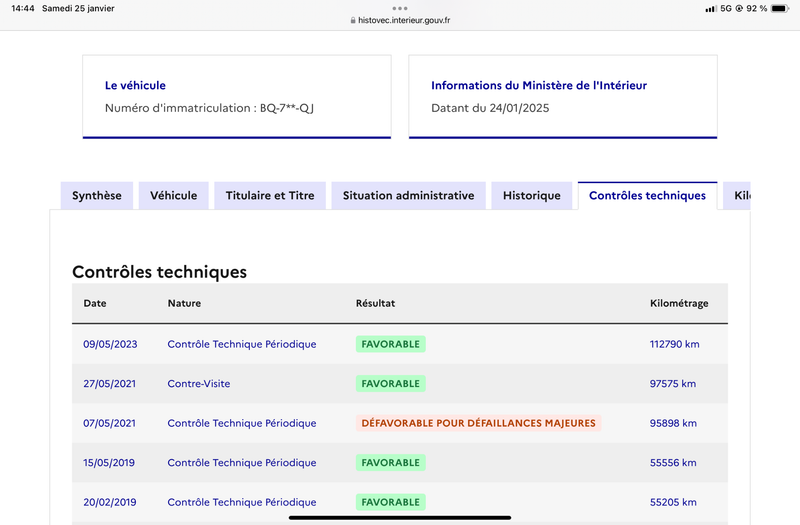
Task: Open the partially visible Kilométrage tab
Action: 737,195
